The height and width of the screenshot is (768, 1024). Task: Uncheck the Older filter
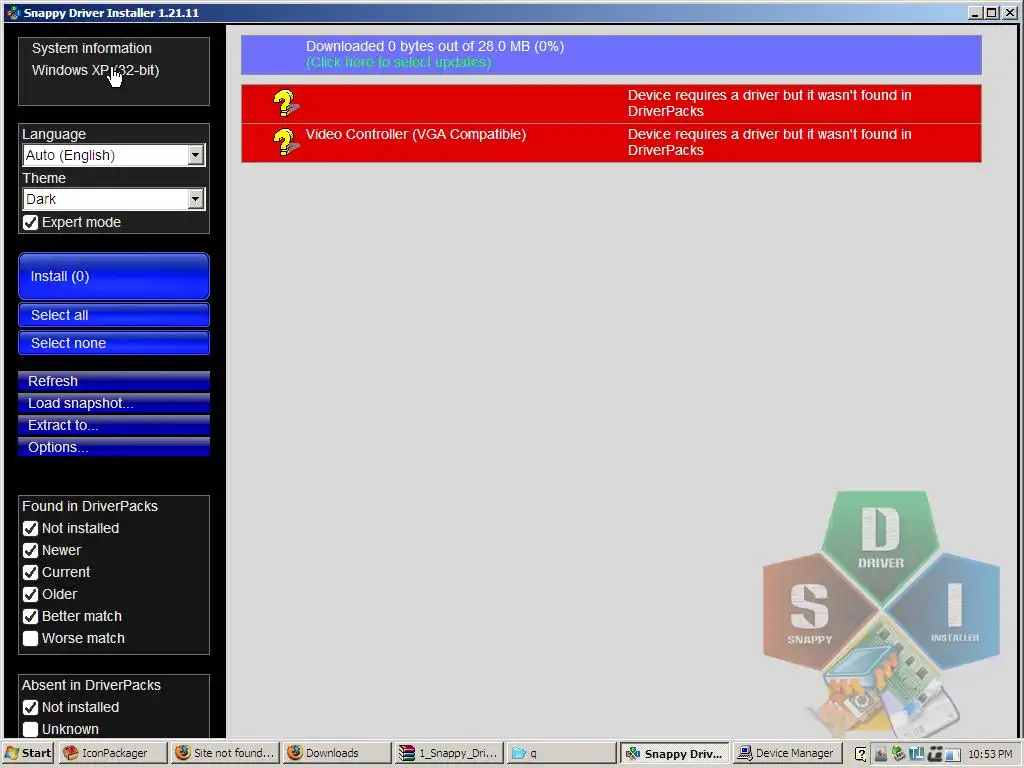pos(30,594)
